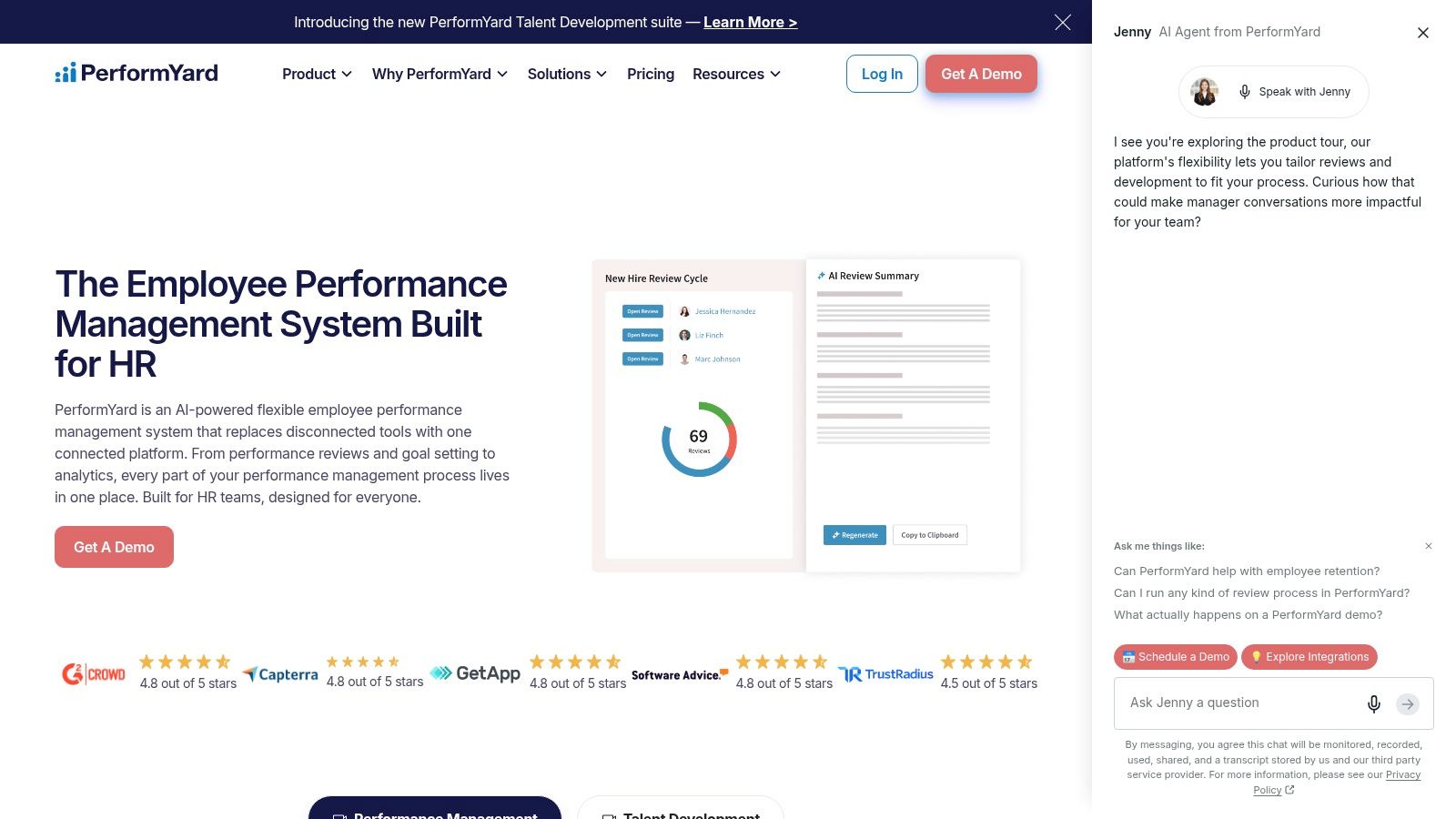The image size is (1456, 819).
Task: Click the Capterra logo
Action: [280, 674]
